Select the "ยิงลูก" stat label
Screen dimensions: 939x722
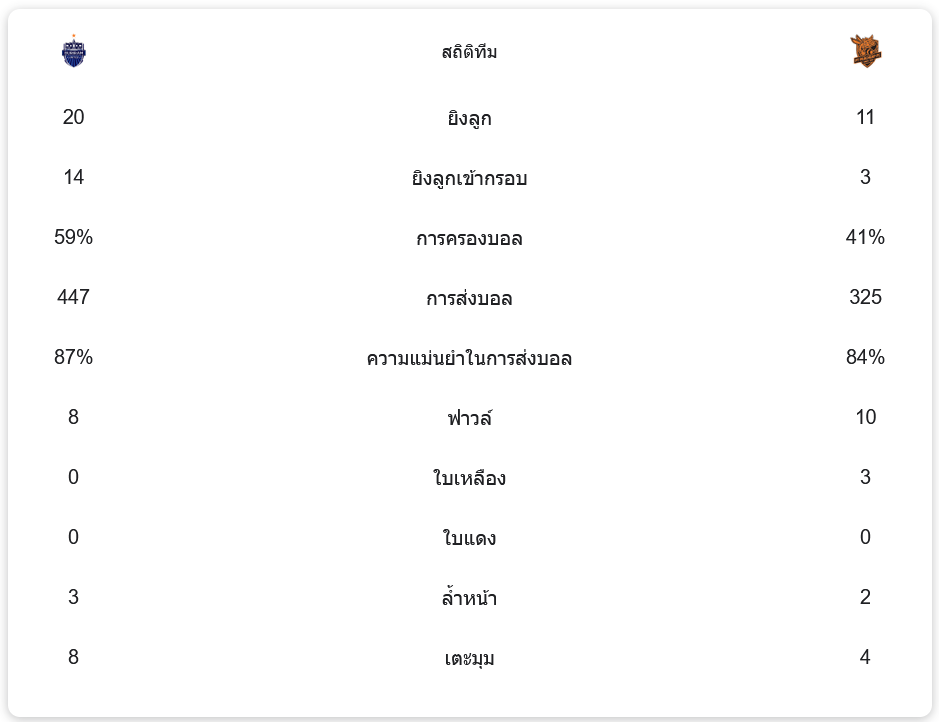[469, 119]
